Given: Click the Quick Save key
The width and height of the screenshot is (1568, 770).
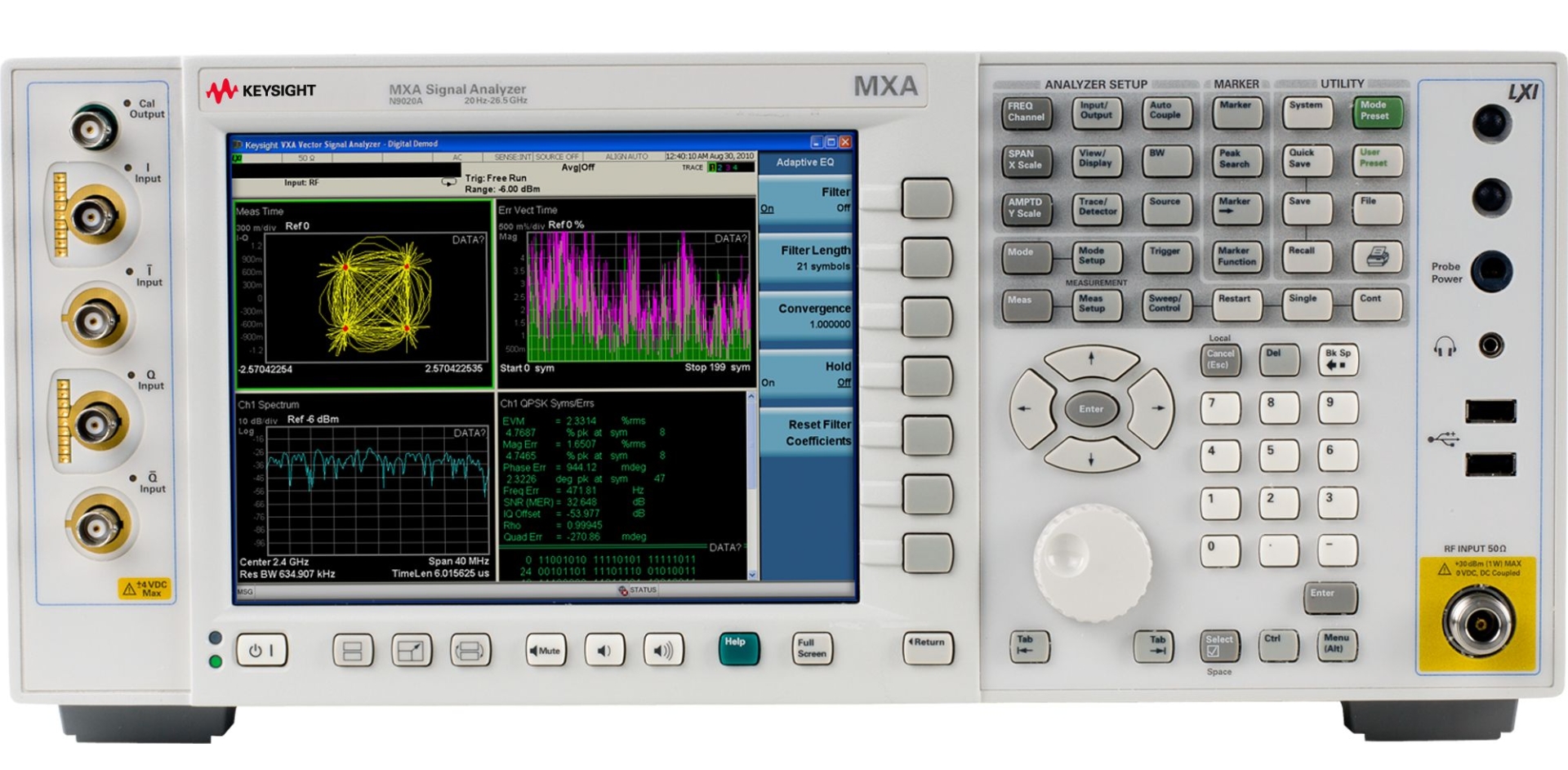Looking at the screenshot, I should pos(1307,161).
